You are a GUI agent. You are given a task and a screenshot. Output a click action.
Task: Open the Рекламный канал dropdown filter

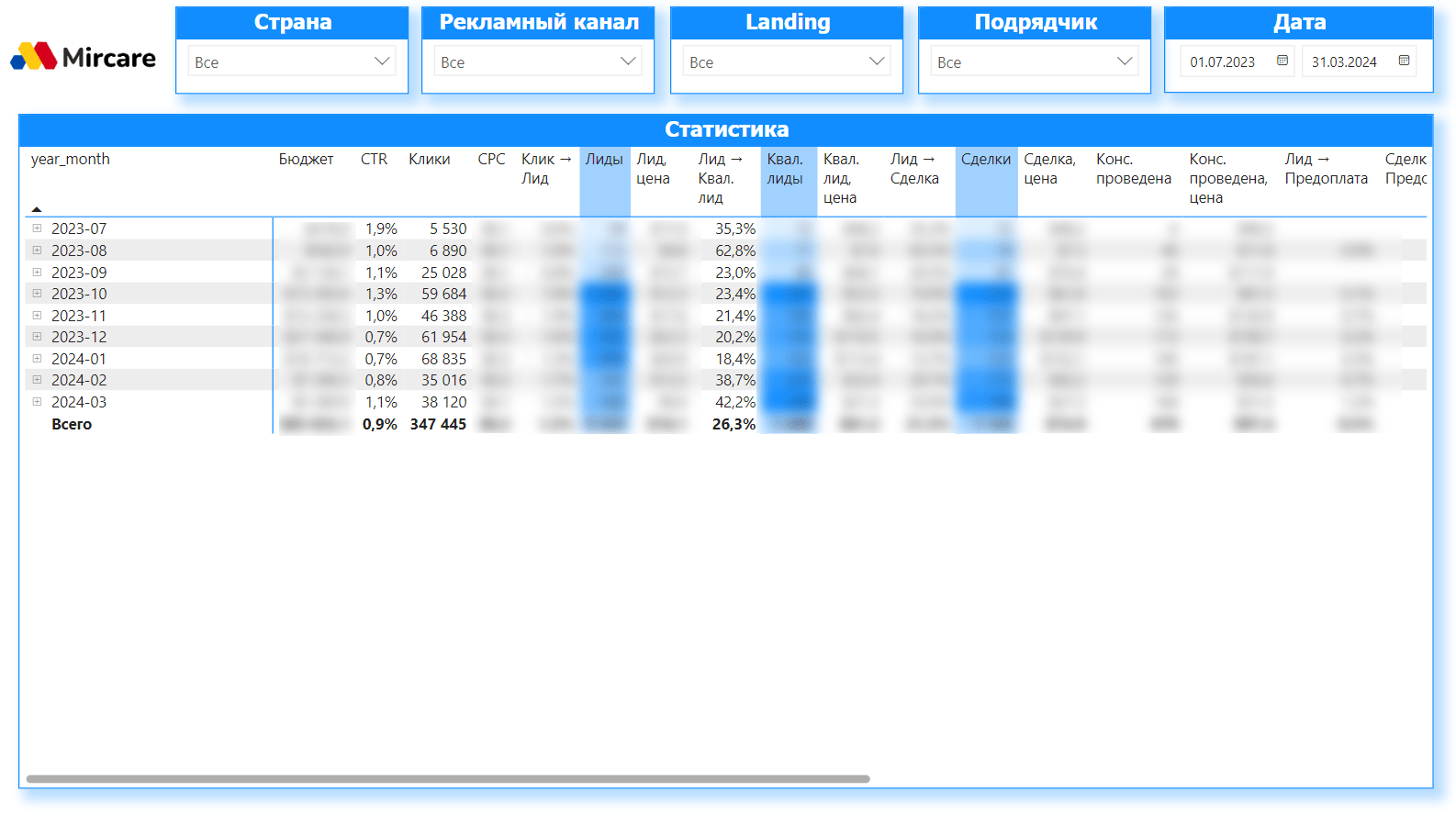coord(538,61)
